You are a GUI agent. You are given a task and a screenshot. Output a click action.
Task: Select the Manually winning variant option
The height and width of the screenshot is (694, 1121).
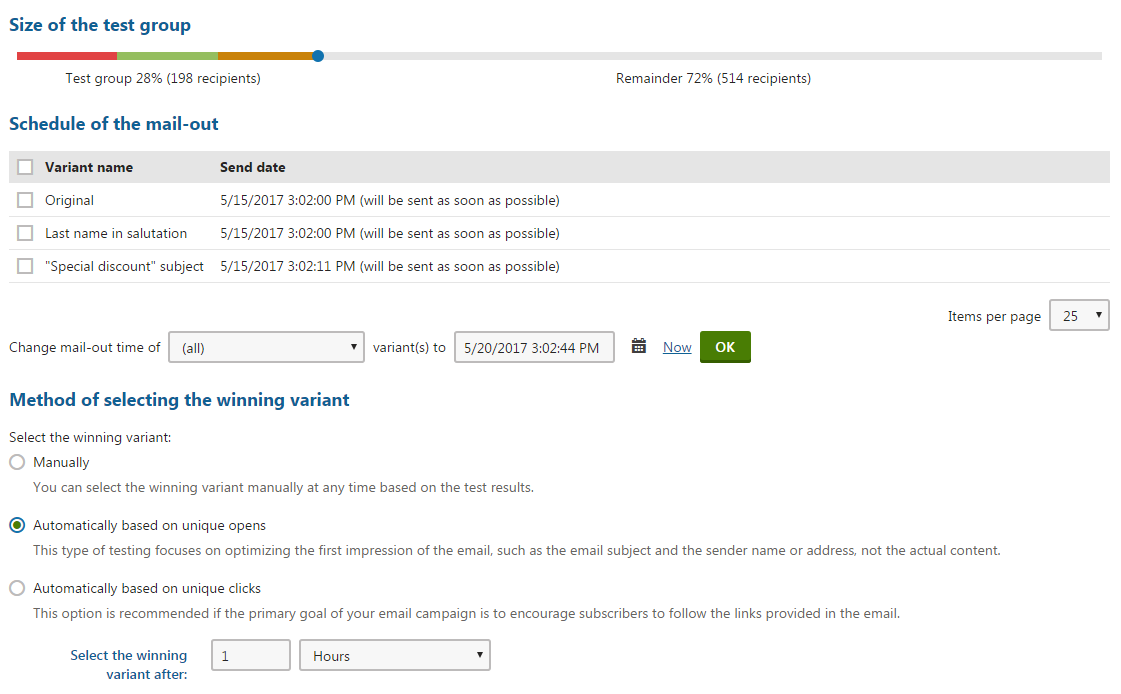15,462
